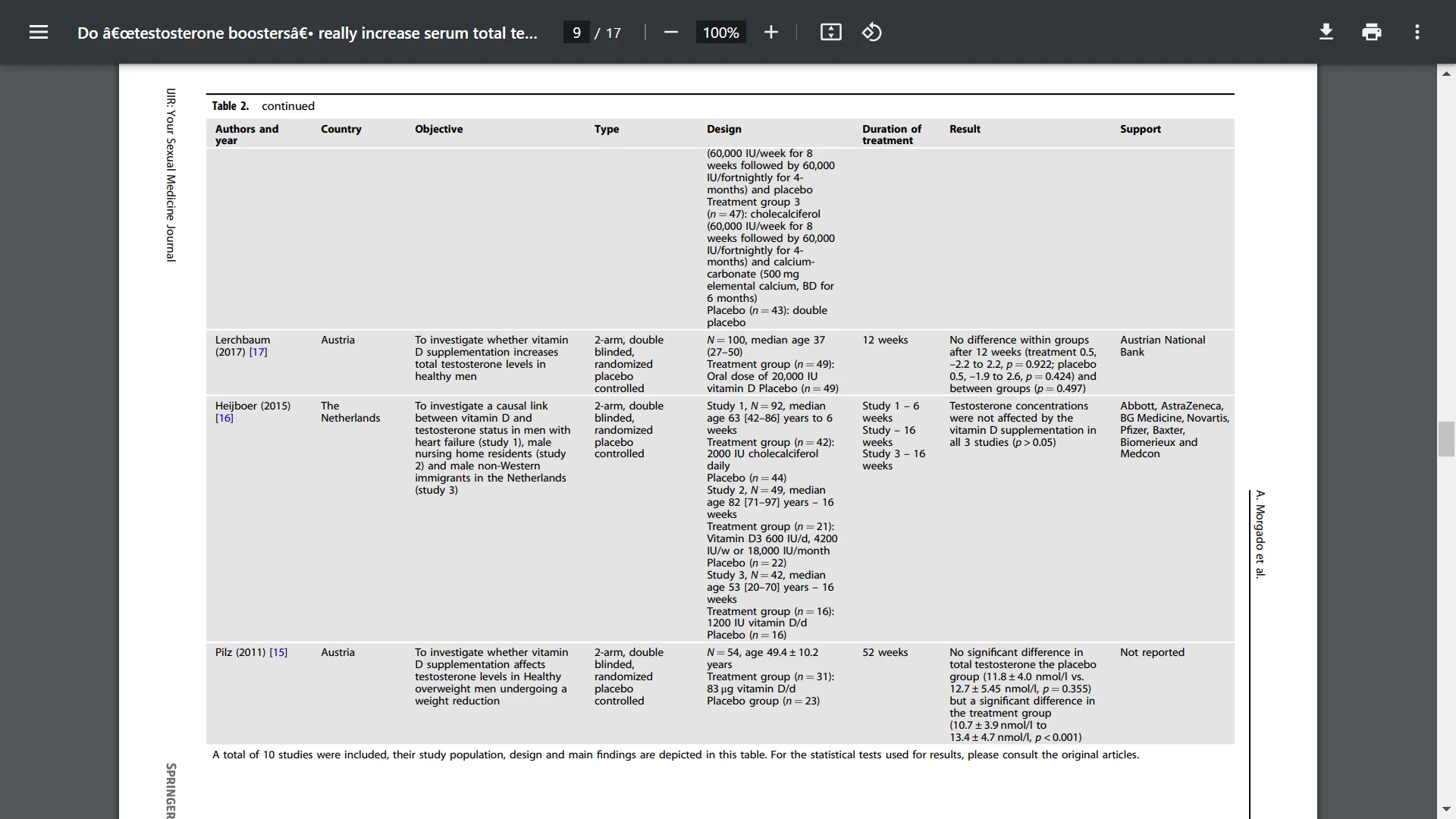Click the 'Country' column header

tap(340, 129)
